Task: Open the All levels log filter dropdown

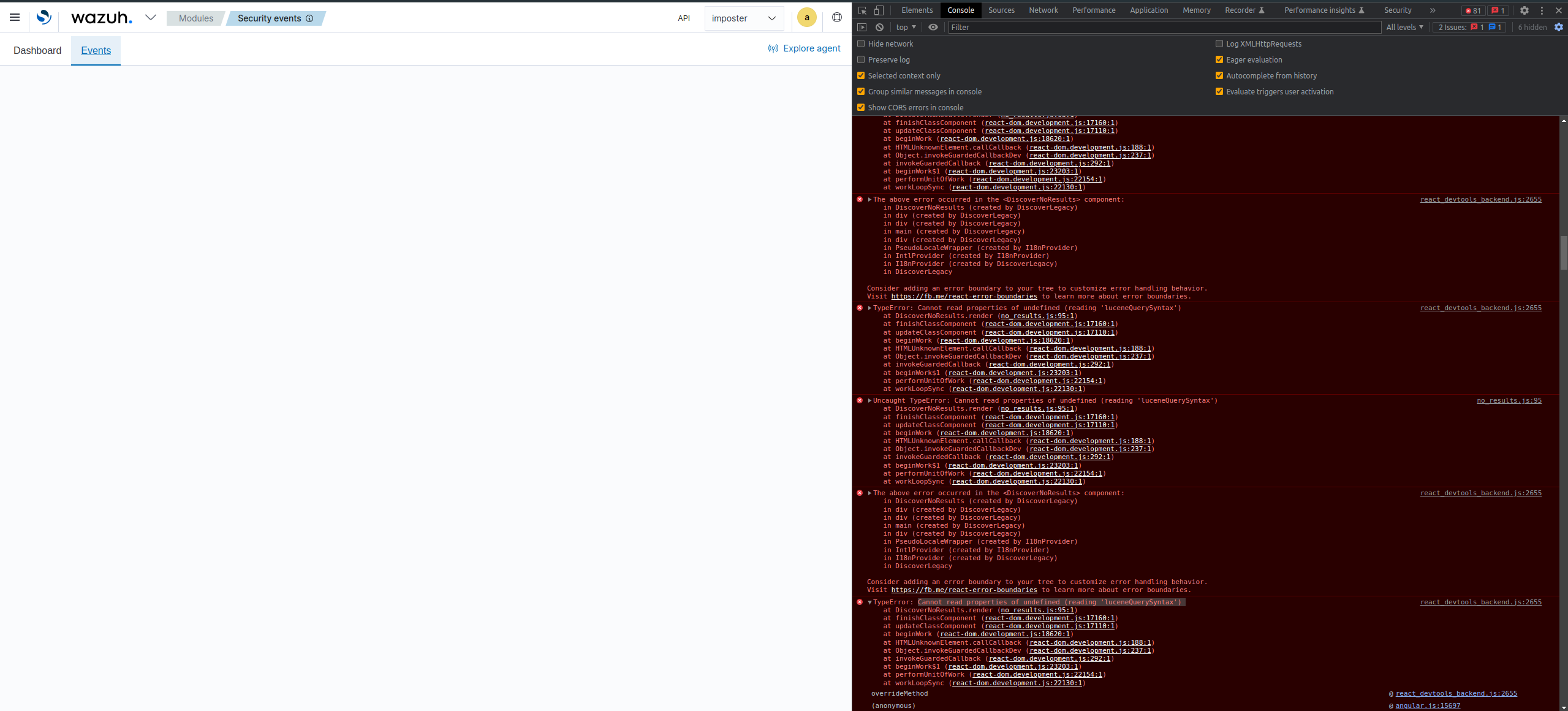Action: pyautogui.click(x=1404, y=27)
